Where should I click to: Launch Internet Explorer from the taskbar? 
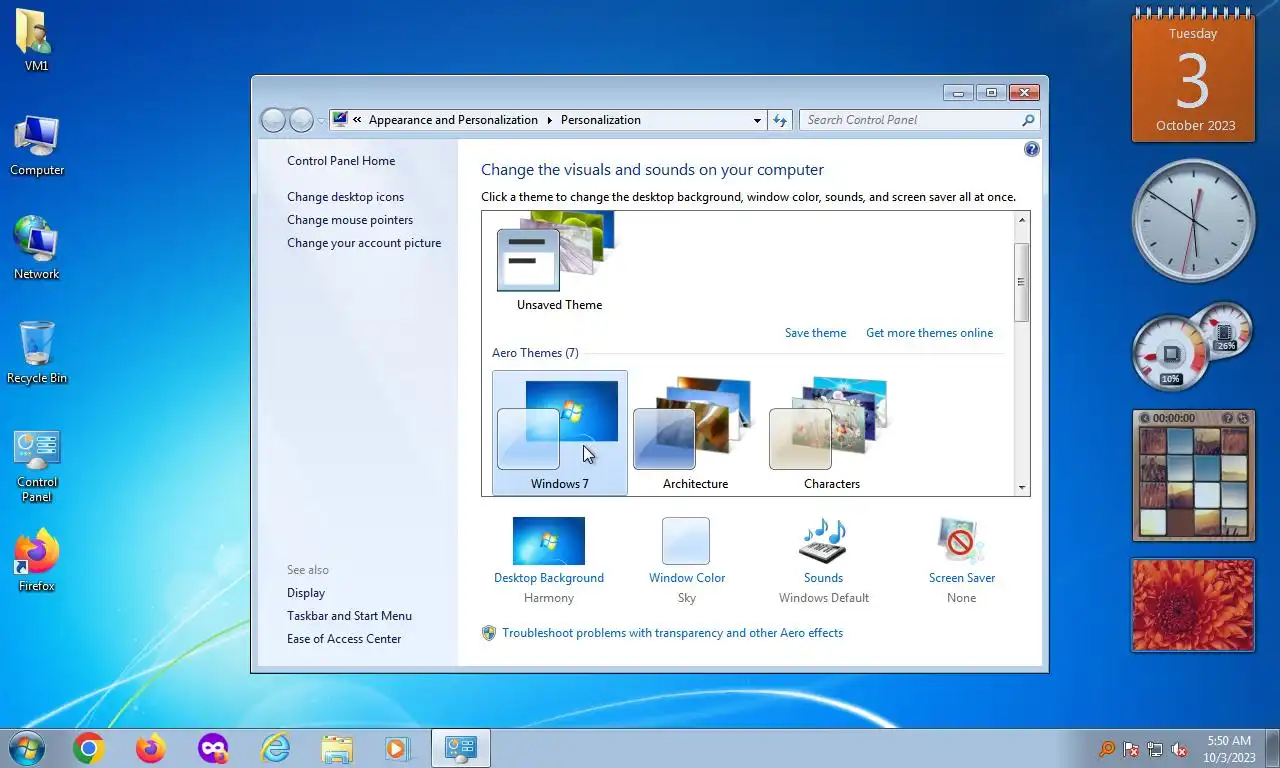pos(274,748)
